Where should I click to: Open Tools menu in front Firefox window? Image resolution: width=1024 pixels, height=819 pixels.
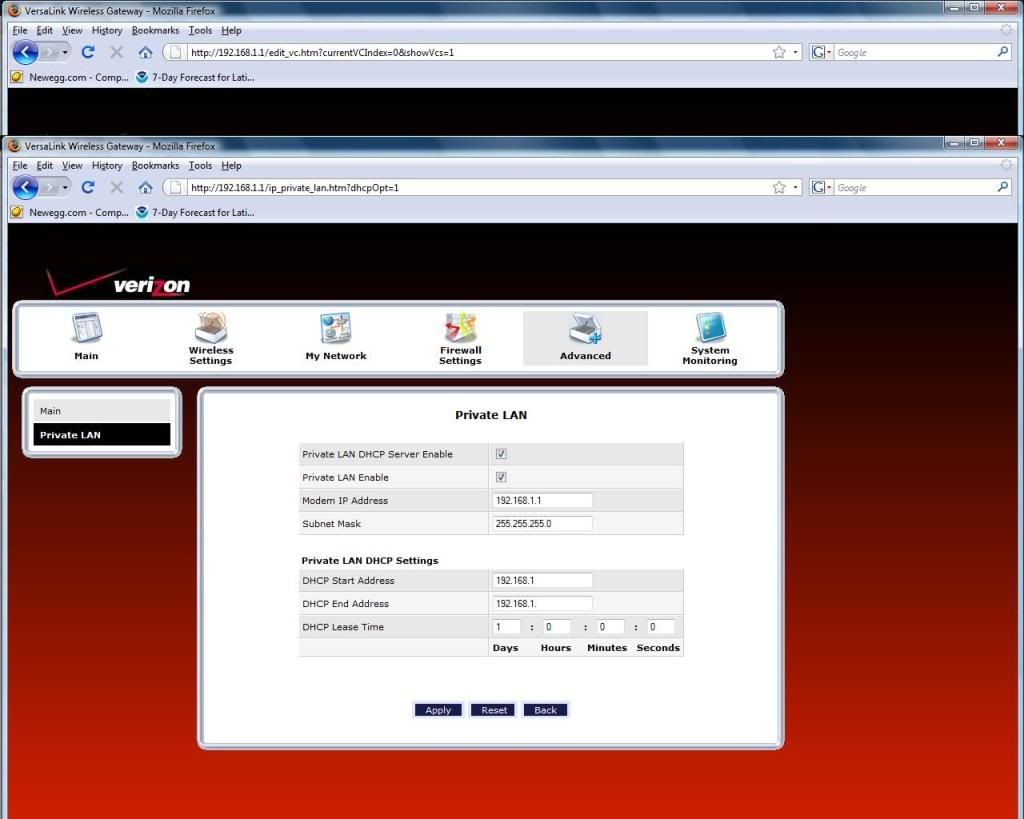click(200, 166)
